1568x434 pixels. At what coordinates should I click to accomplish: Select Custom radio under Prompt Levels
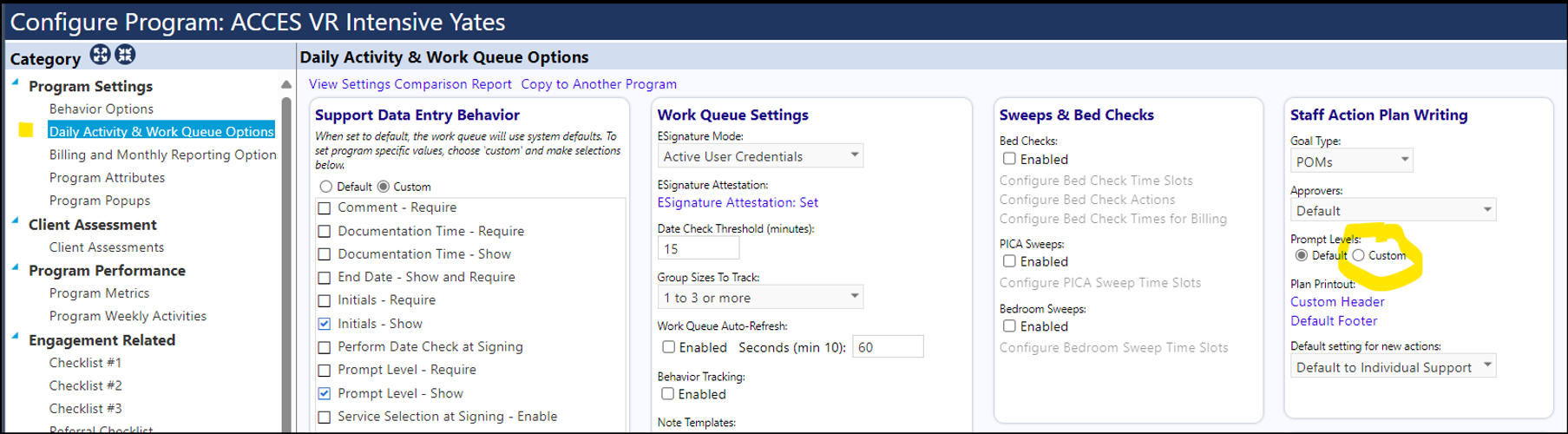(x=1358, y=255)
